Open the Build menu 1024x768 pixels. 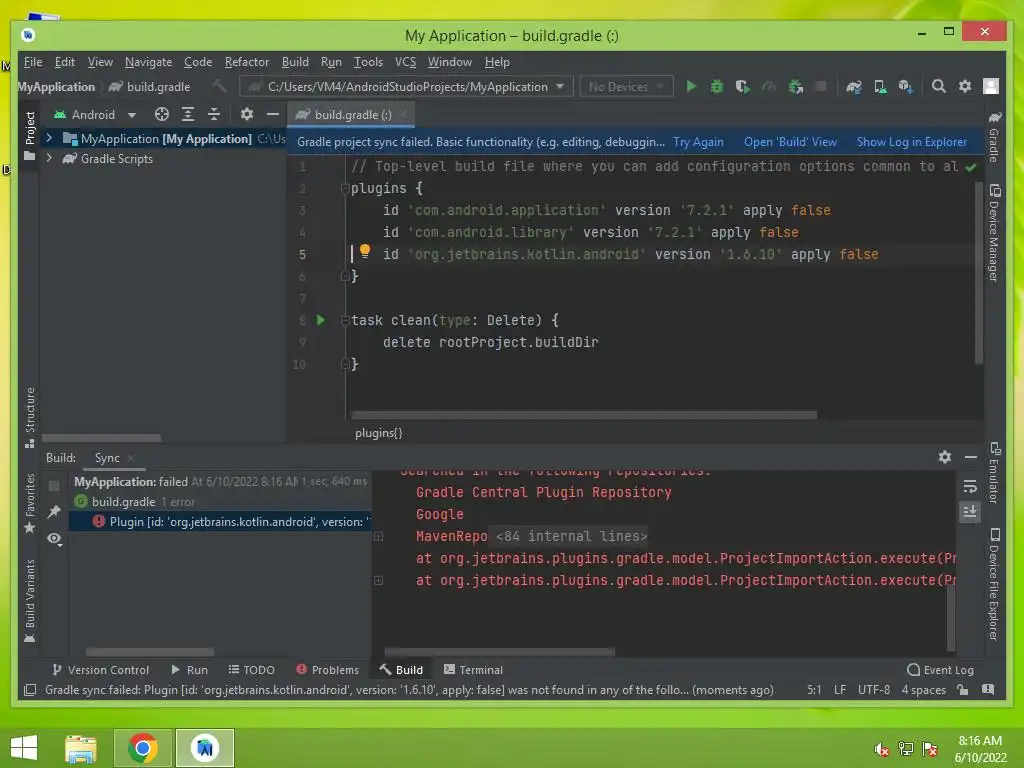295,62
